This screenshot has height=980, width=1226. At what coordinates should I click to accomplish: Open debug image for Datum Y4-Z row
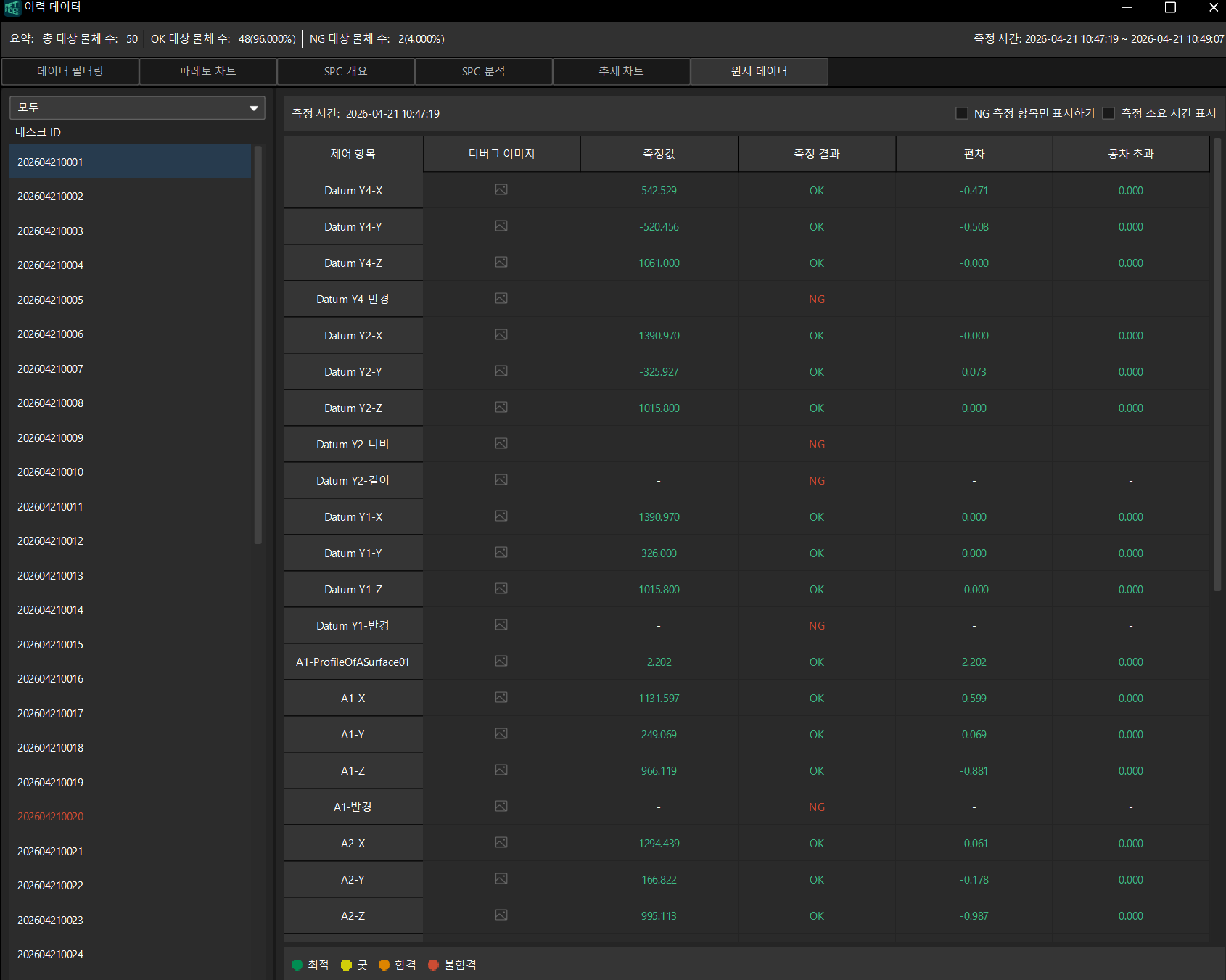tap(501, 262)
